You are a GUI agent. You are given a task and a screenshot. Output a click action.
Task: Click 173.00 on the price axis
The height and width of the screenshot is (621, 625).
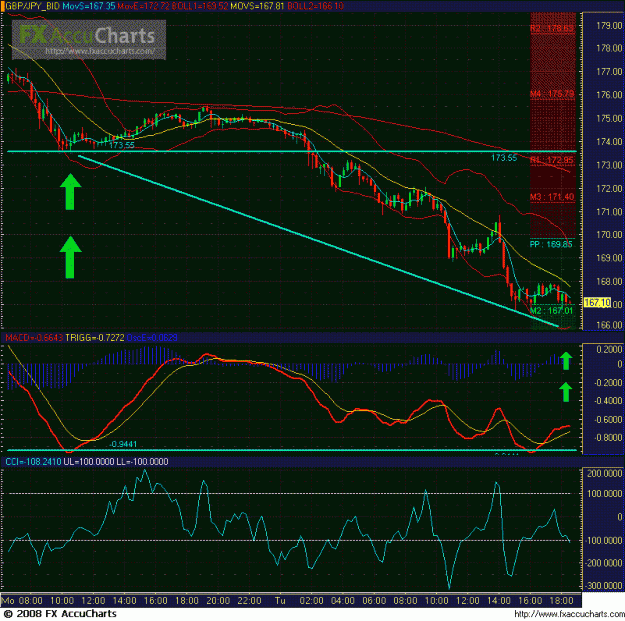coord(609,165)
